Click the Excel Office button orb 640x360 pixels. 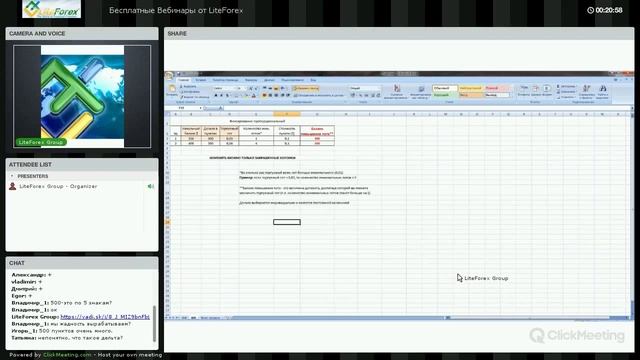tap(169, 75)
